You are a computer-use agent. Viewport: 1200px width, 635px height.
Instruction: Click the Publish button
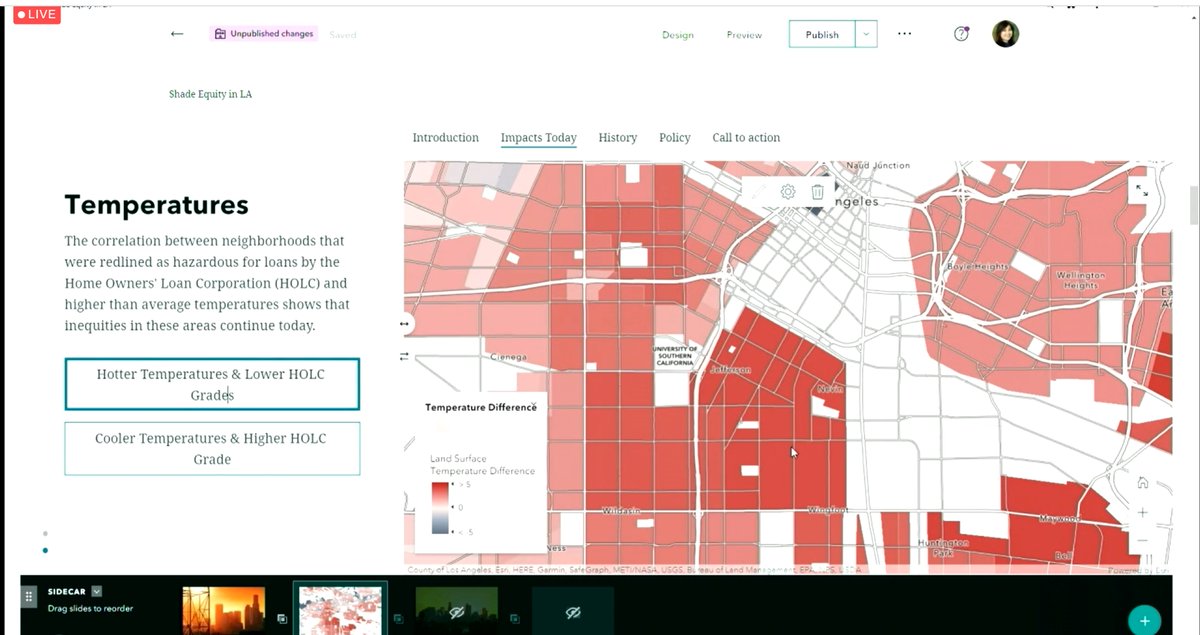[x=822, y=34]
